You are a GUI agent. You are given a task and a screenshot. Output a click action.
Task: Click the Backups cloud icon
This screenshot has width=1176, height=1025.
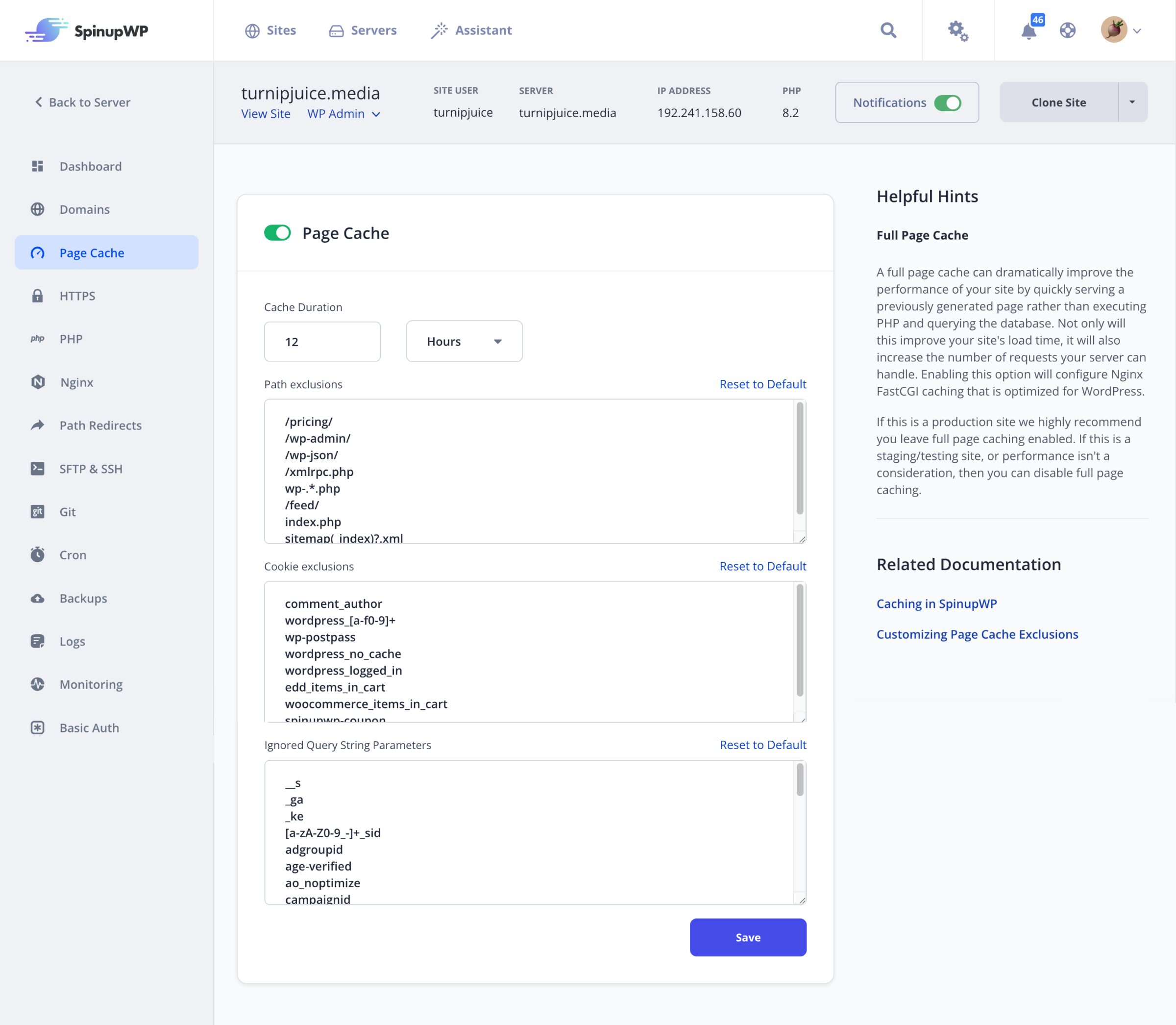[x=38, y=598]
